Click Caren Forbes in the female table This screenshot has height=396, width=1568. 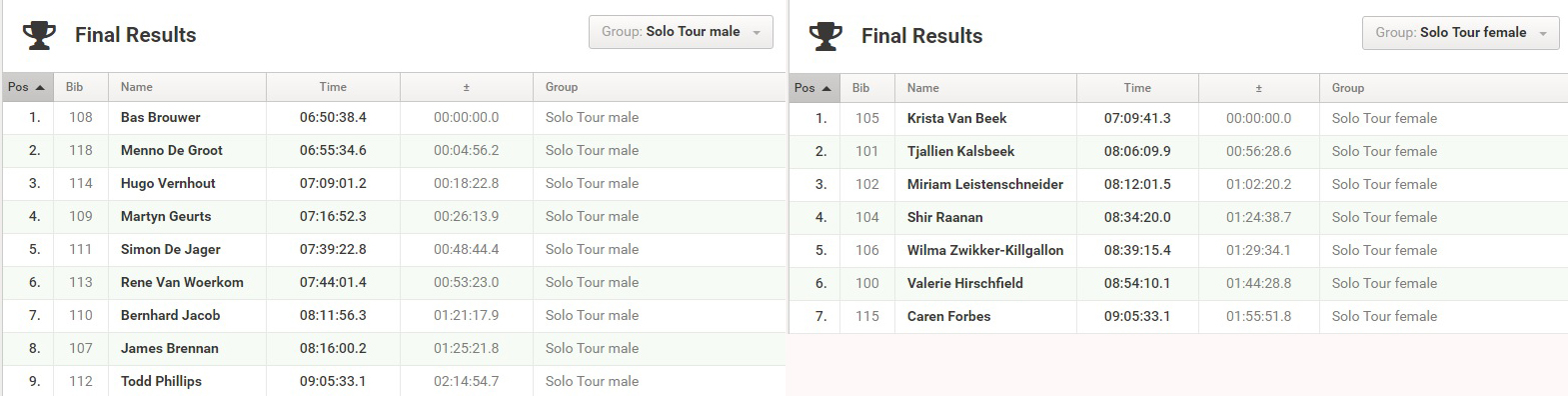click(948, 316)
